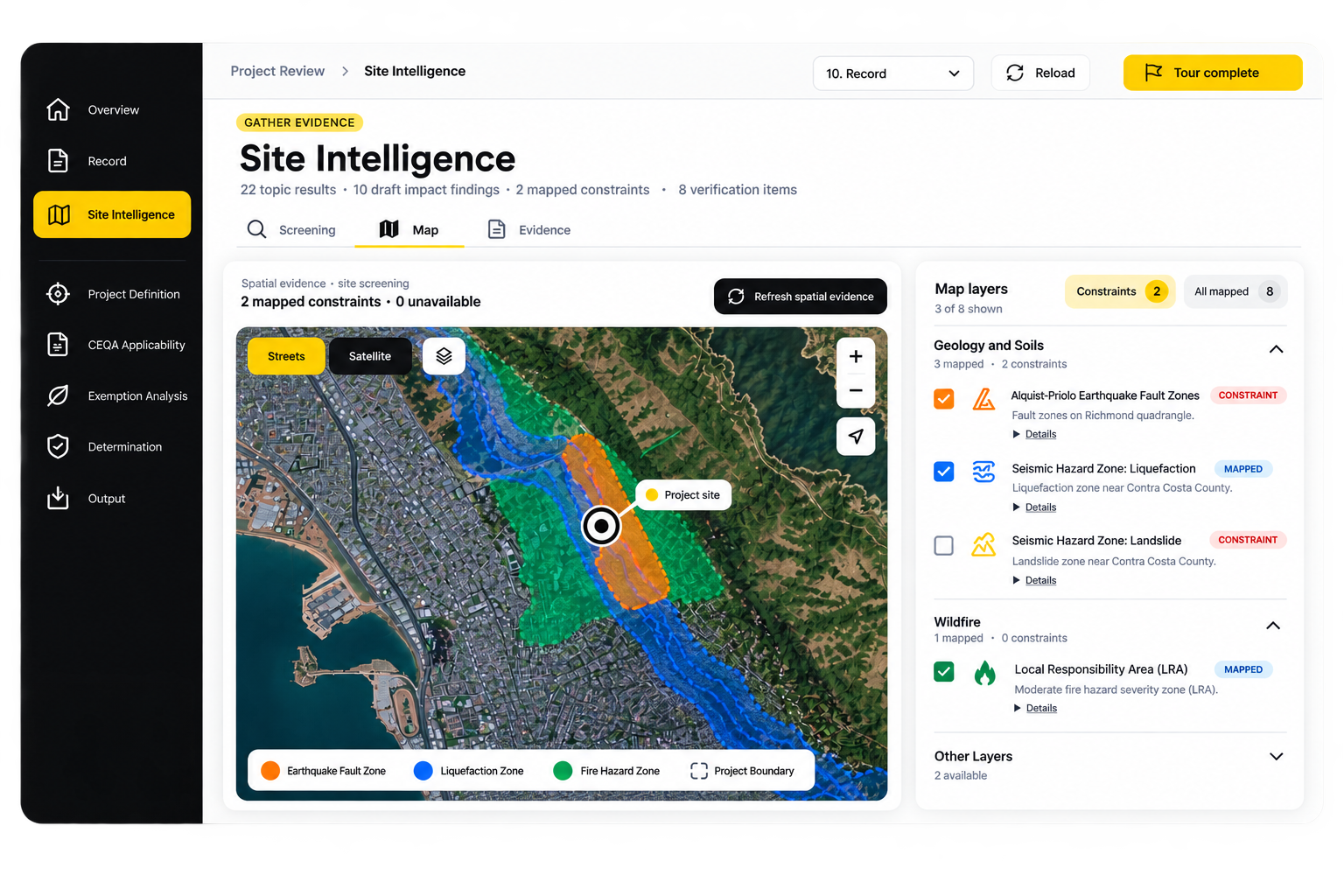Click the Tour complete button
Image resolution: width=1344 pixels, height=896 pixels.
point(1213,73)
